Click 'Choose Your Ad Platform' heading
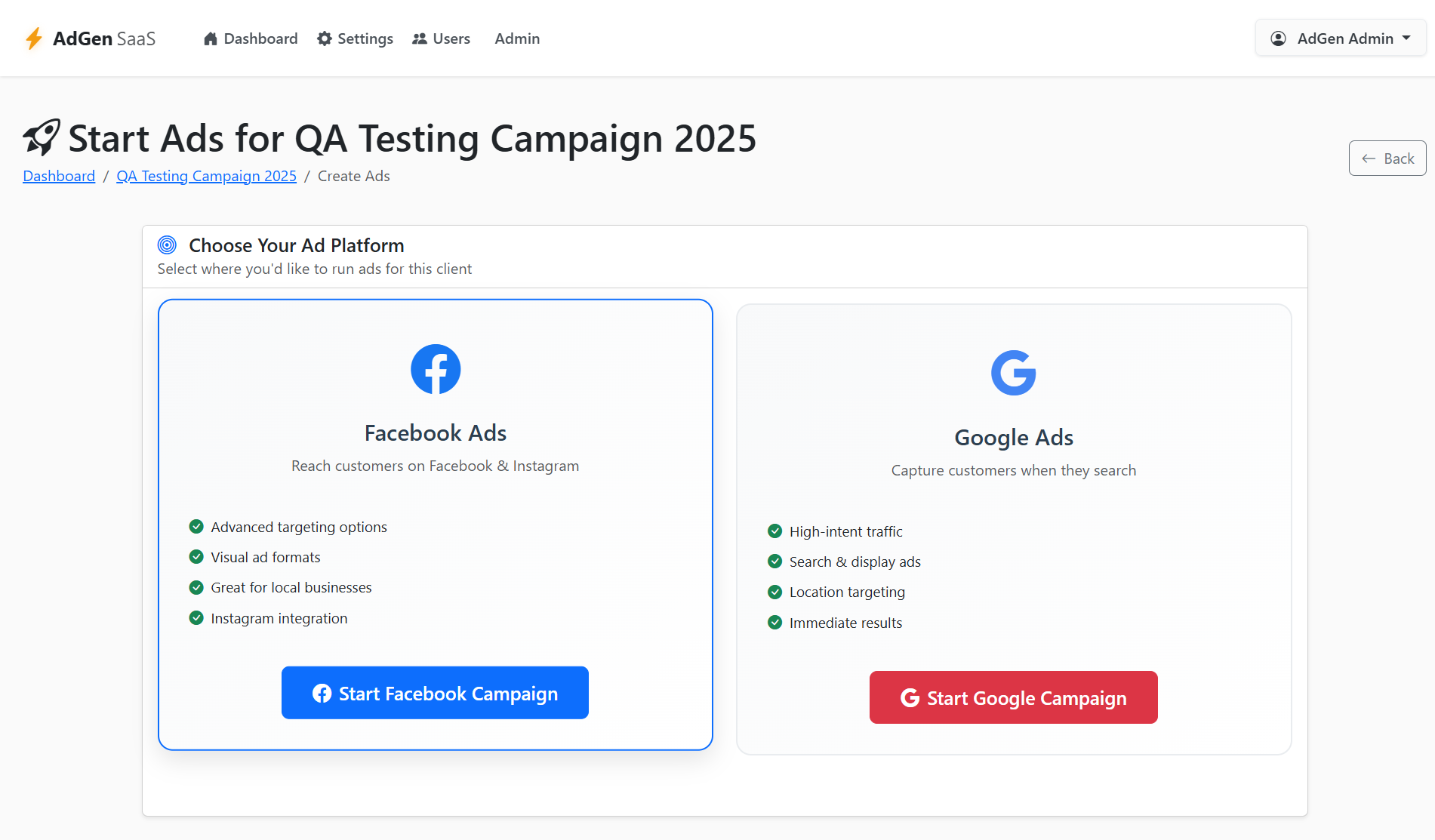 [x=297, y=245]
